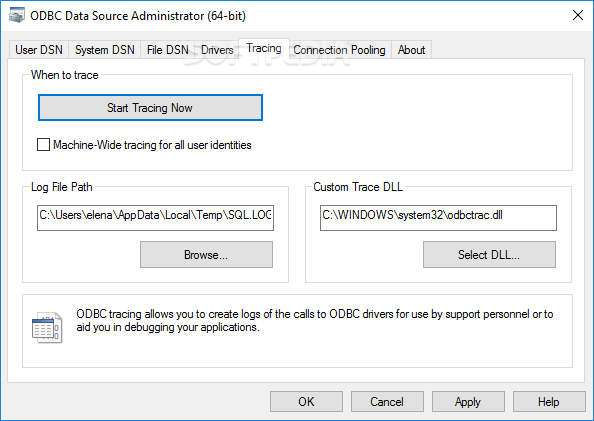Click the ODBC tracing description text

click(x=314, y=321)
